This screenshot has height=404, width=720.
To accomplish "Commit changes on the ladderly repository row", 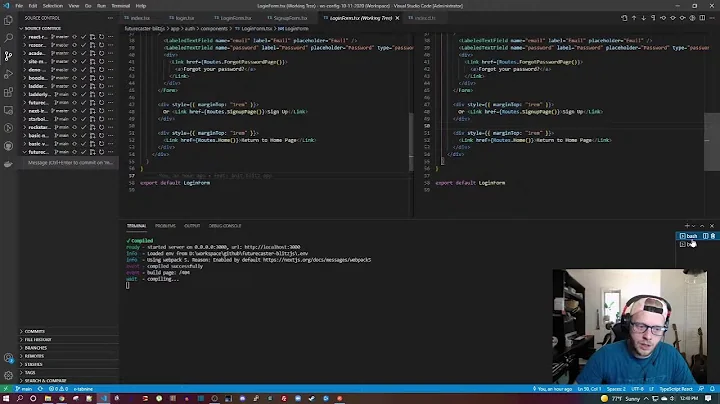I will 84,95.
